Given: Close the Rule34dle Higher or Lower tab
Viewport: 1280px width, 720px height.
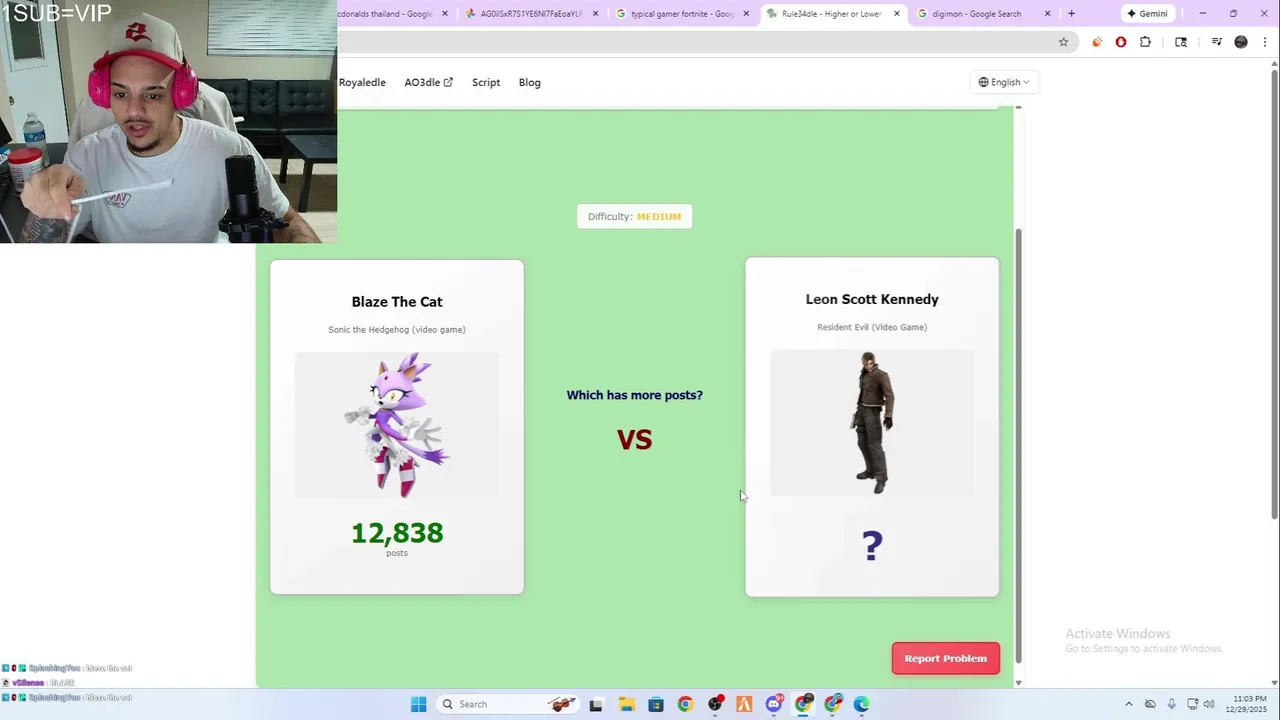Looking at the screenshot, I should [x=897, y=14].
